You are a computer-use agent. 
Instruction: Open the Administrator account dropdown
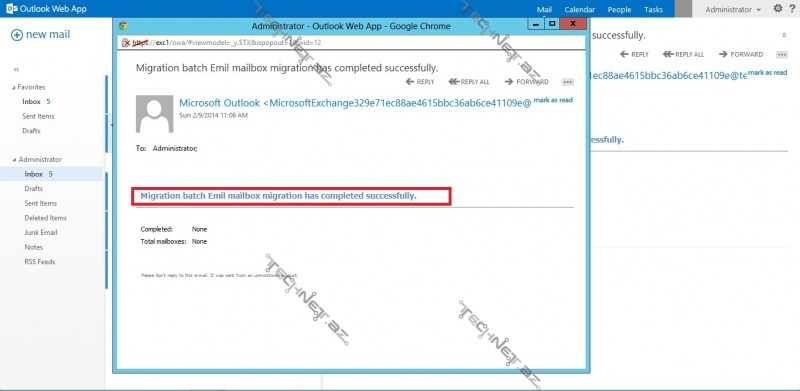coord(733,9)
